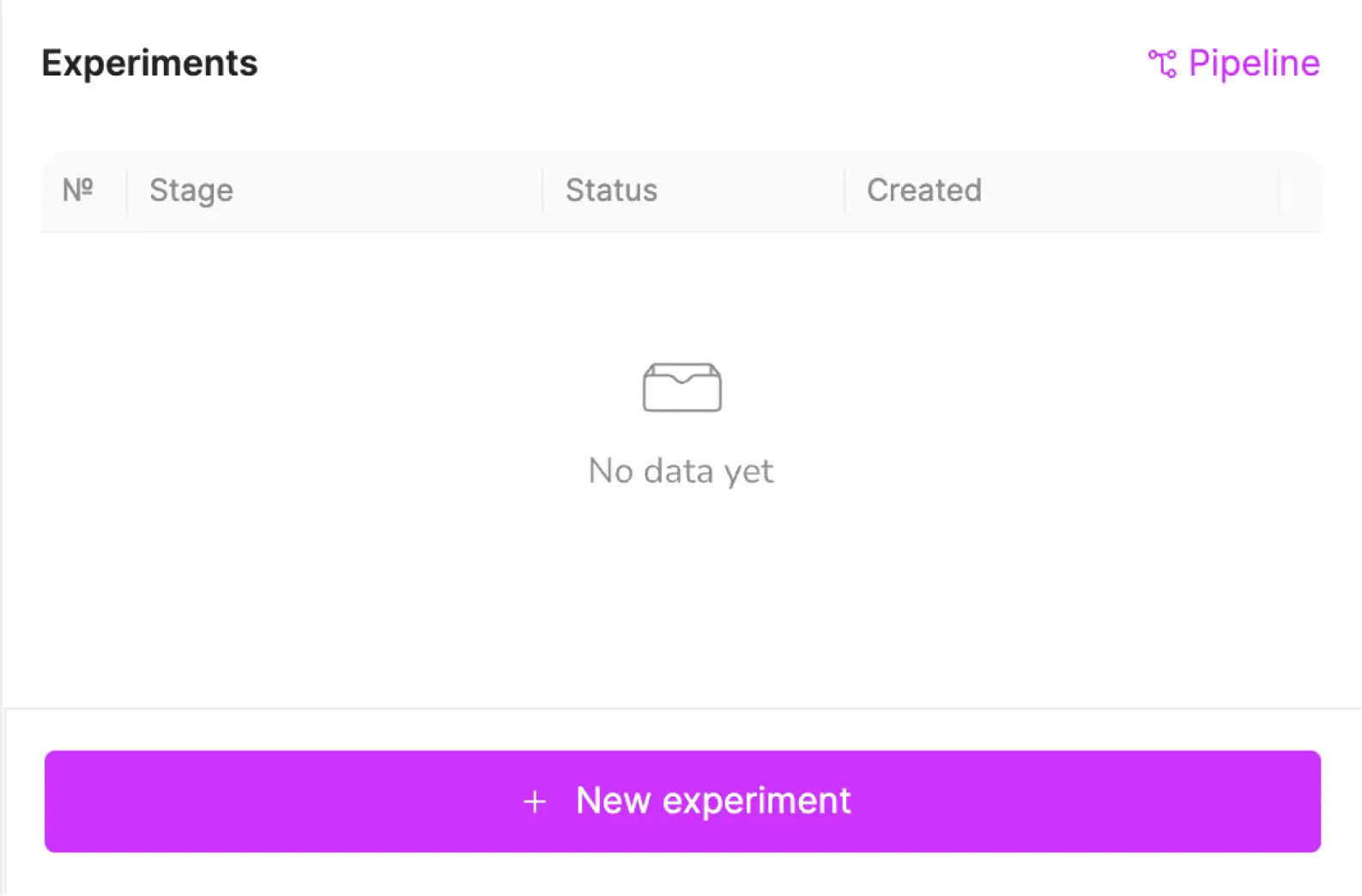Click the Stage column header
The width and height of the screenshot is (1362, 896).
click(191, 191)
